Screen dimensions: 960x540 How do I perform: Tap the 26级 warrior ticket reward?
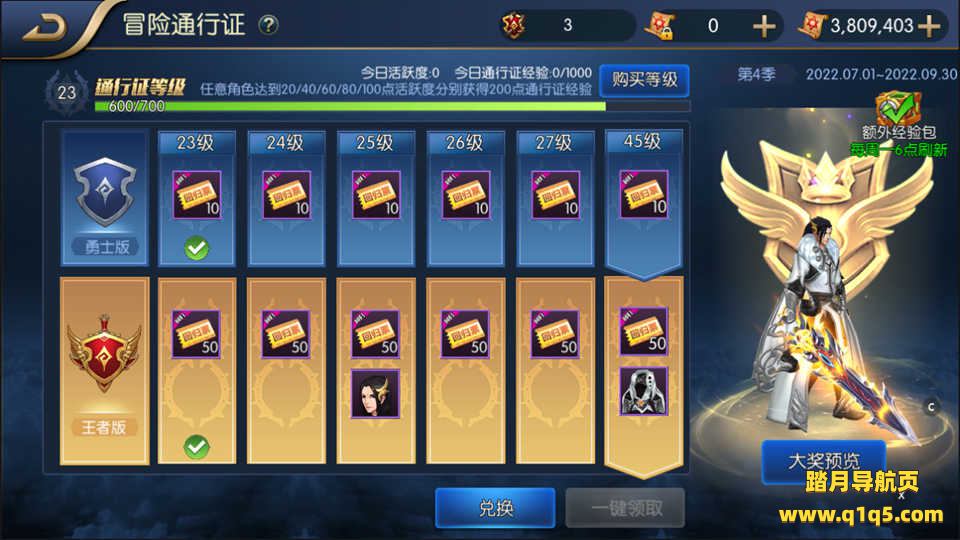(465, 195)
